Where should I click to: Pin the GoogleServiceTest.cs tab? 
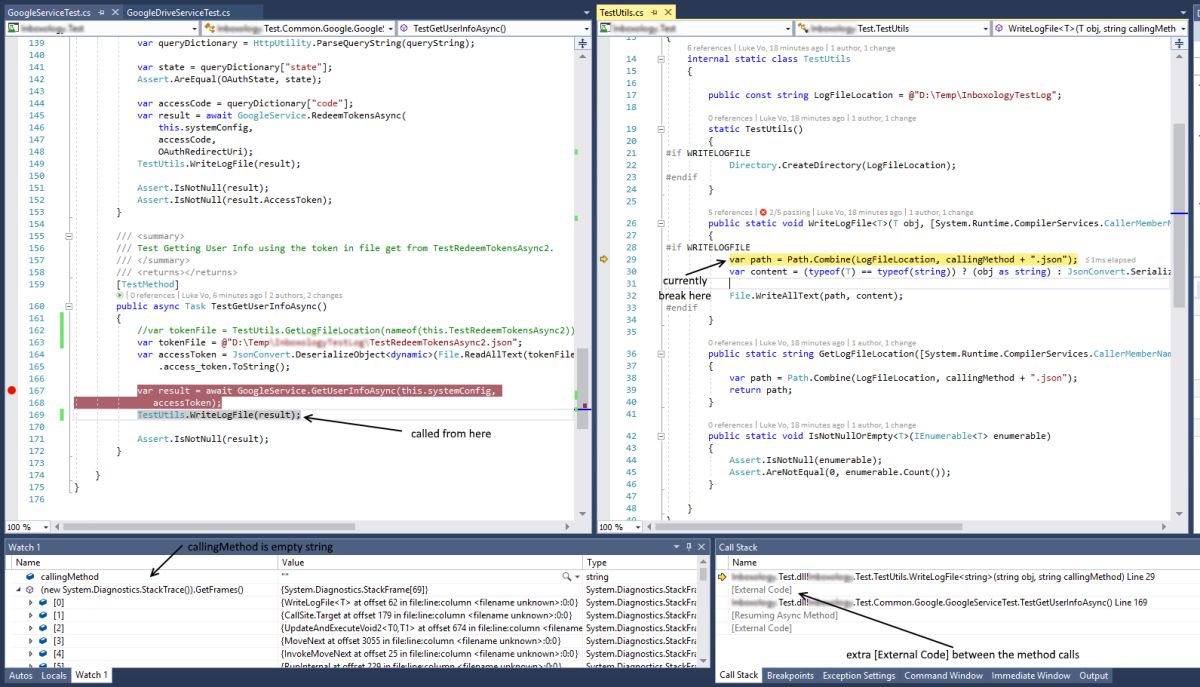point(100,12)
